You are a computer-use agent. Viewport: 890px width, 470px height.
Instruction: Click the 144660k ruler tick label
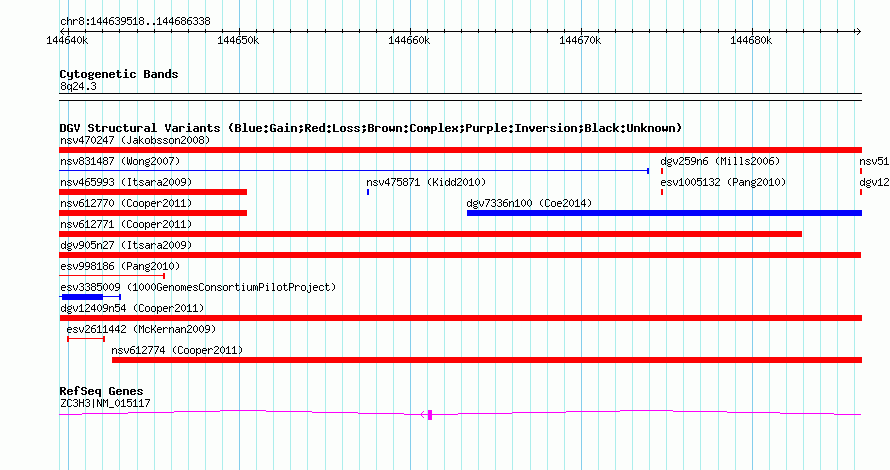pyautogui.click(x=409, y=41)
